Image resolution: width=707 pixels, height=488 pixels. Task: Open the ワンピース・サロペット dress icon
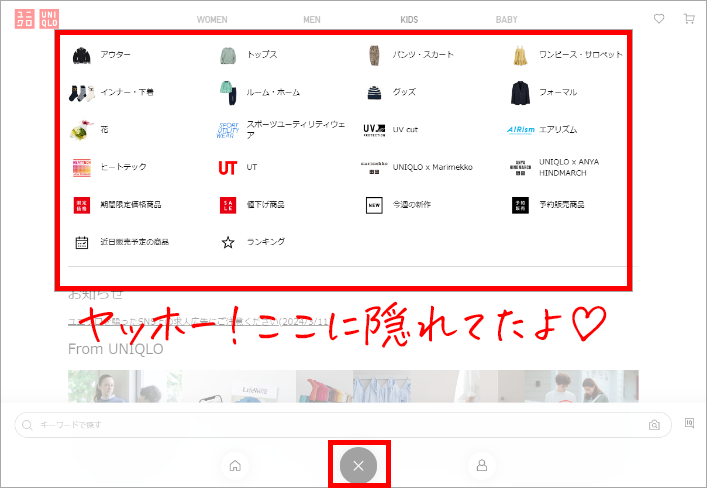(520, 55)
